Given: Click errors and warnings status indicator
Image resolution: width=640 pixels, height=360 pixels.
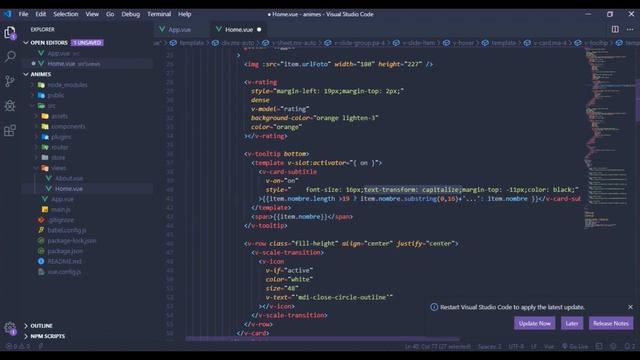Looking at the screenshot, I should pyautogui.click(x=18, y=347).
